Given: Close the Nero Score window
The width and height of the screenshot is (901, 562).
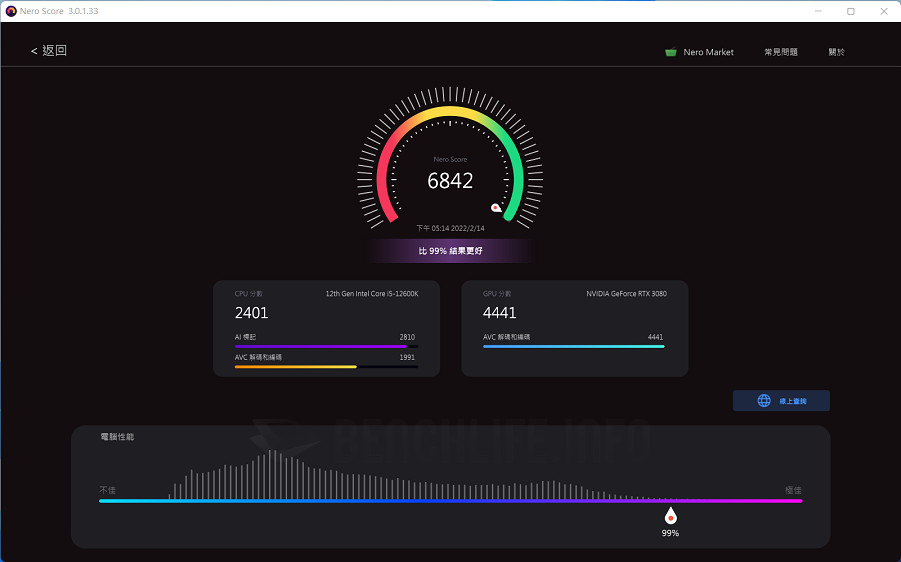Looking at the screenshot, I should 884,11.
